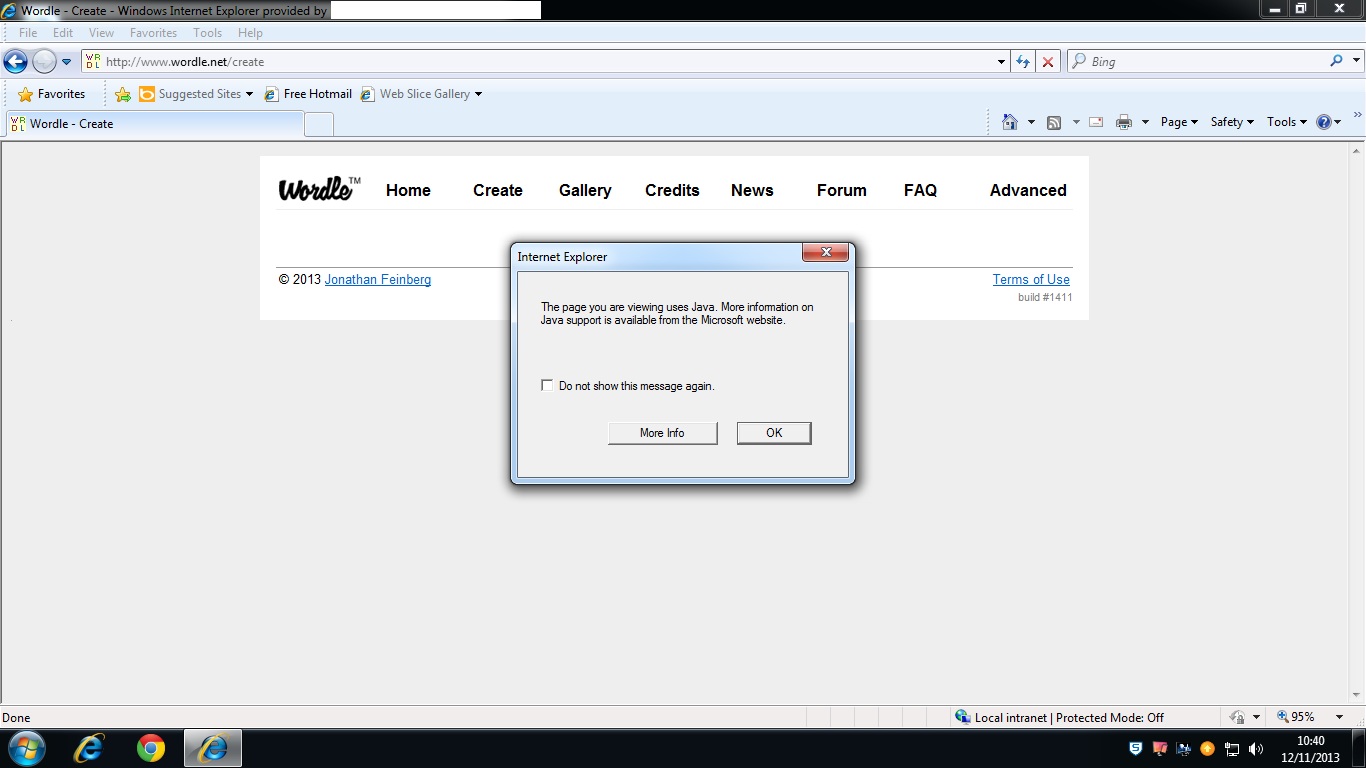Open the Read Mail envelope icon
The height and width of the screenshot is (768, 1366).
coord(1096,122)
